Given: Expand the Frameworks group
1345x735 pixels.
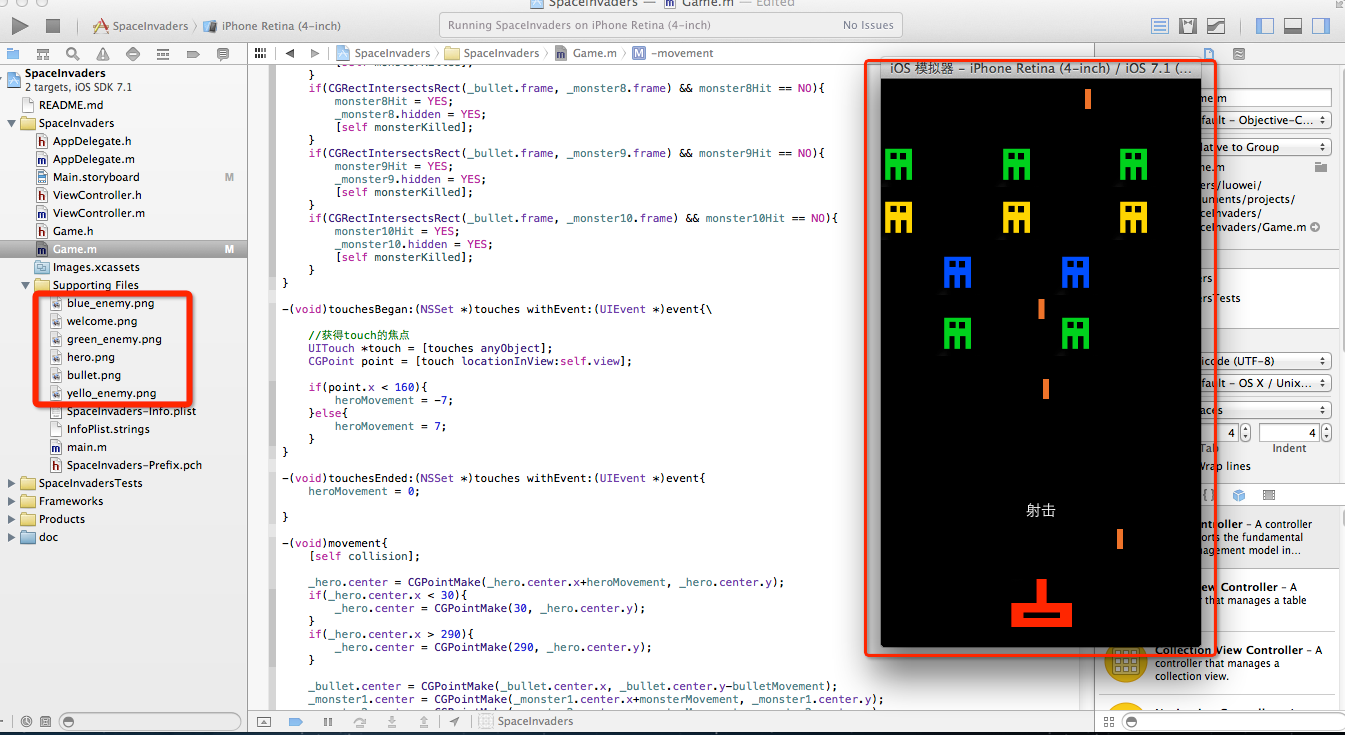Looking at the screenshot, I should 12,501.
